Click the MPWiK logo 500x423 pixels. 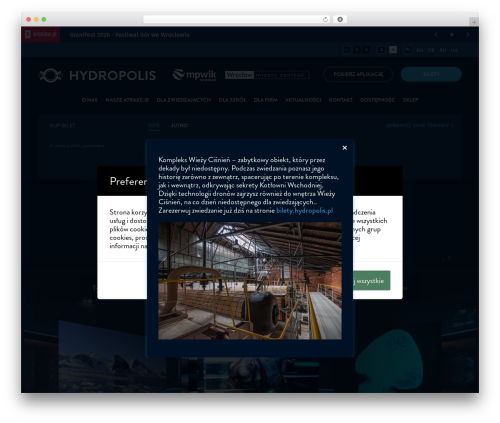(194, 75)
